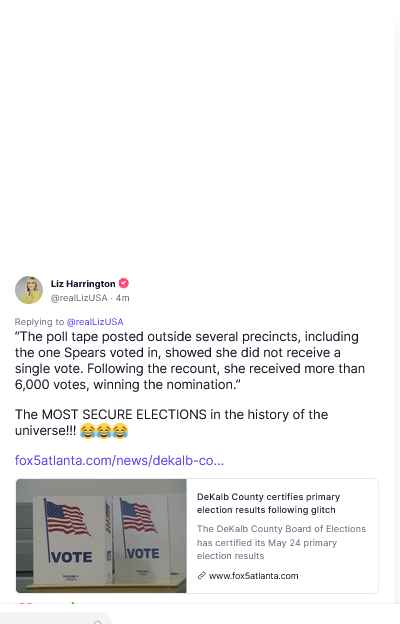Click the MOST SECURE ELECTIONS sentence
Screen dimensions: 400x624
[x=172, y=422]
